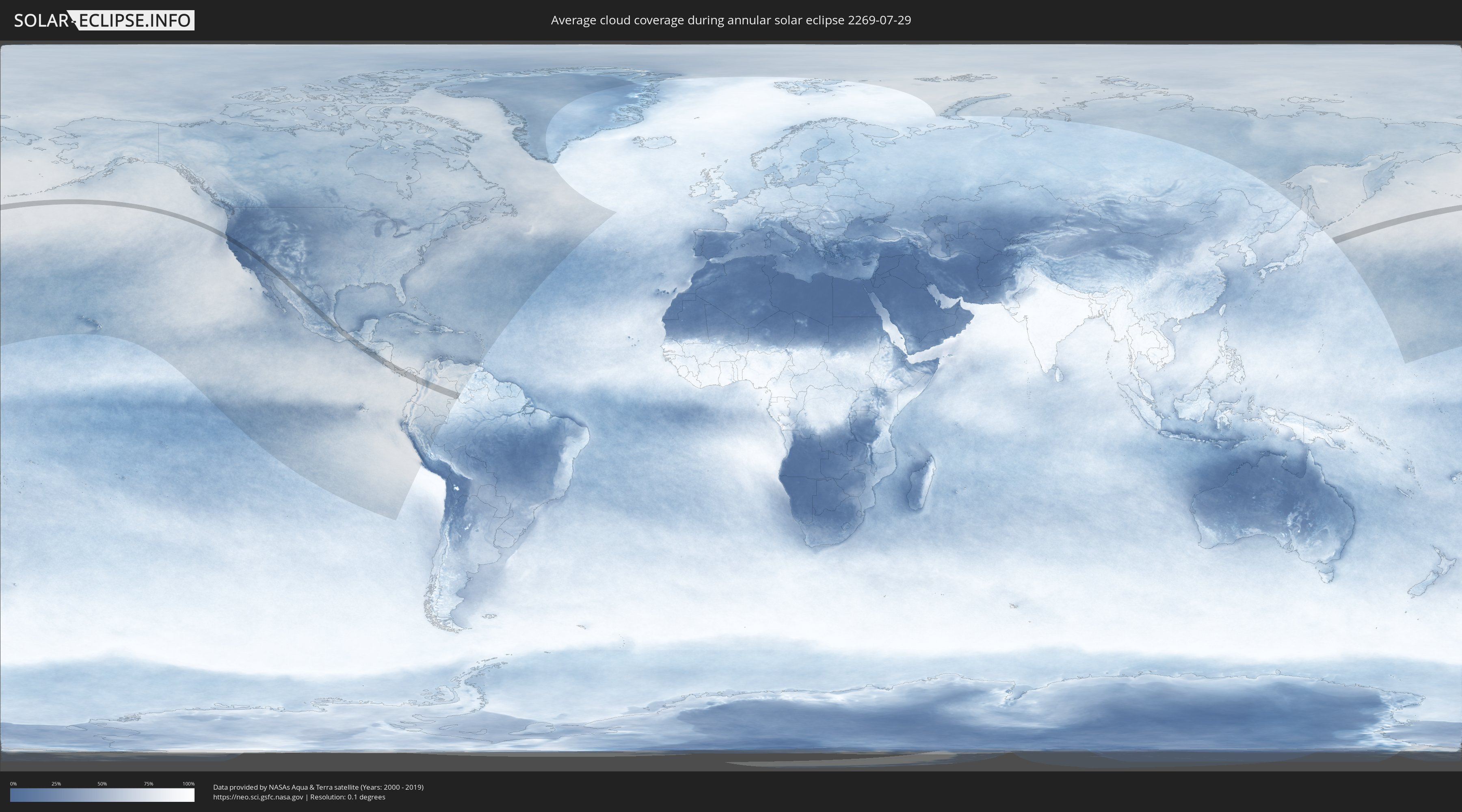Screen dimensions: 1462x812
Task: Select the map title about eclipse 2269-07-29
Action: point(731,20)
